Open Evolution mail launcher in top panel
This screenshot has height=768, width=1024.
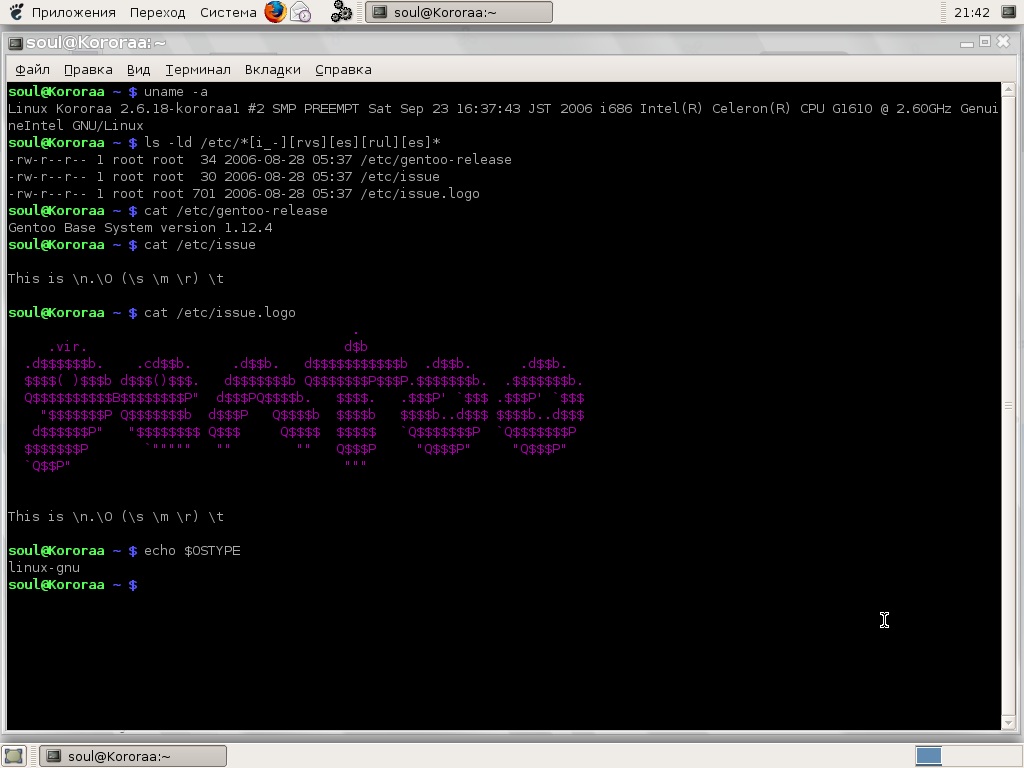coord(300,12)
